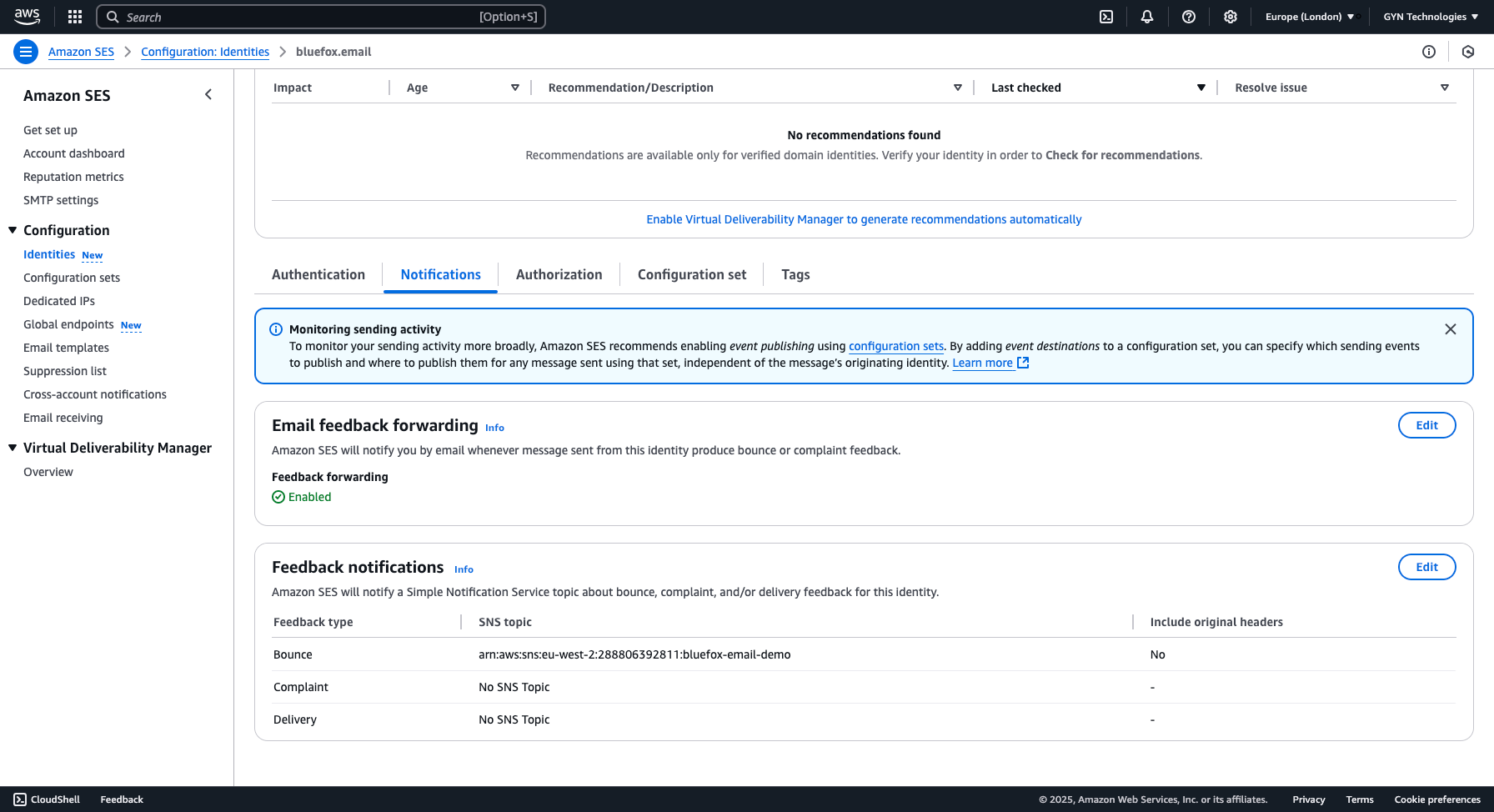The width and height of the screenshot is (1494, 812).
Task: Open the info panel icon near breadcrumb
Action: click(x=1429, y=52)
